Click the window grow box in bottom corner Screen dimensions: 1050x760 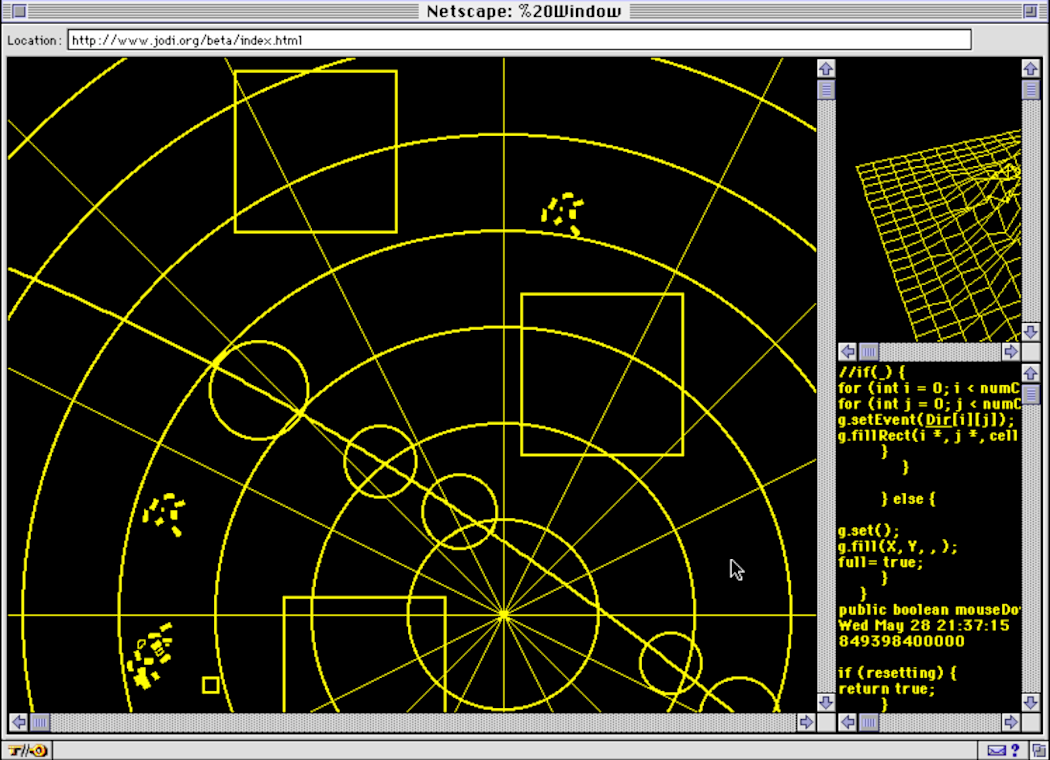1040,751
